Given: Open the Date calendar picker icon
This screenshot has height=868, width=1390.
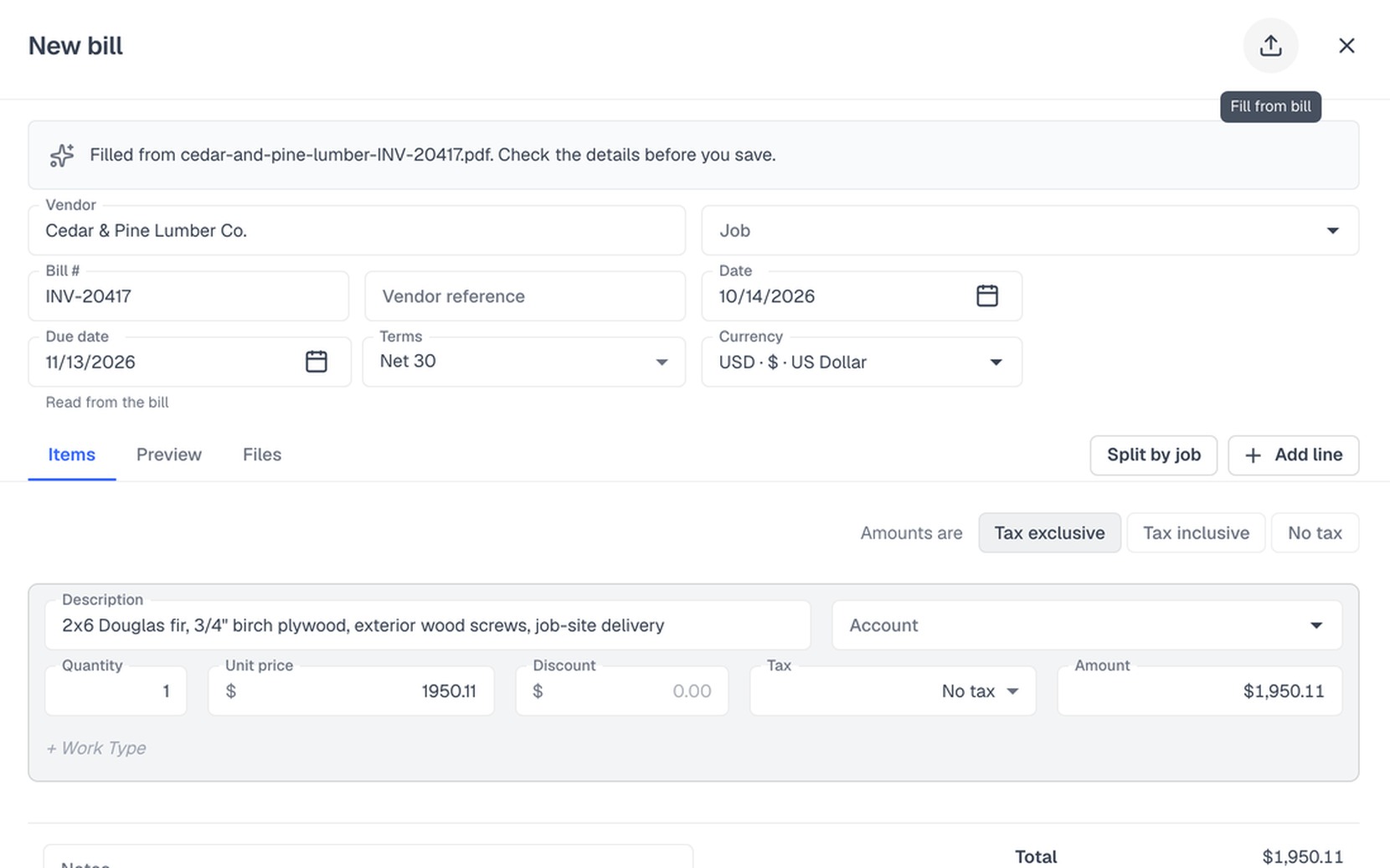Looking at the screenshot, I should [x=987, y=295].
